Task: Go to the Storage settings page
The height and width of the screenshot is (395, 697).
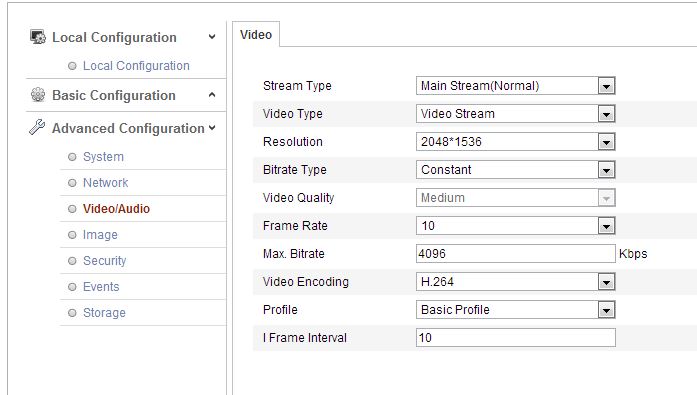Action: pos(104,312)
